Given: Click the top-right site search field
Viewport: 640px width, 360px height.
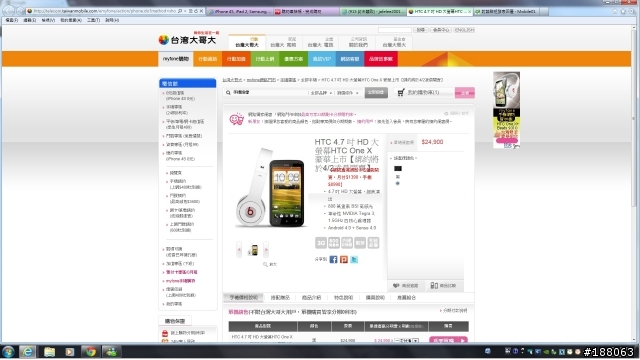Looking at the screenshot, I should pos(395,30).
